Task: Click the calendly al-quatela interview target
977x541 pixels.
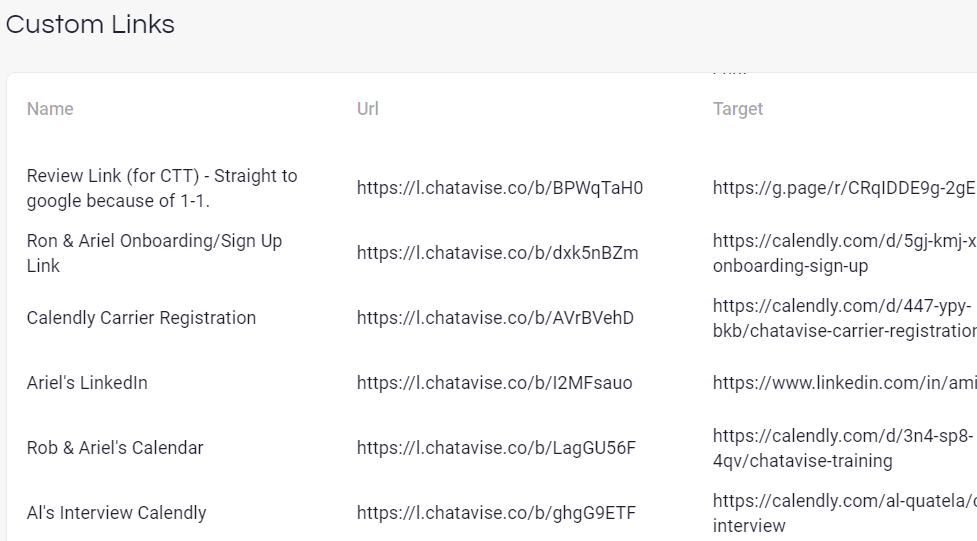Action: tap(845, 513)
